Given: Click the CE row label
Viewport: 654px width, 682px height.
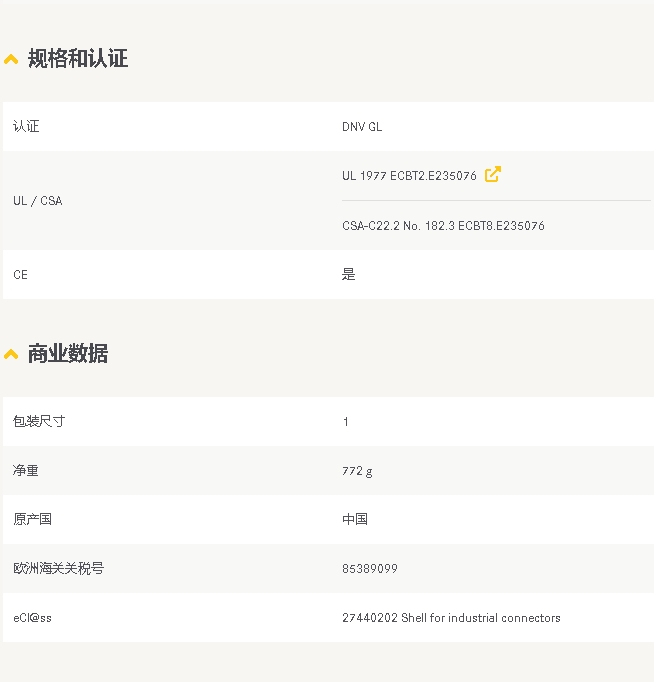Looking at the screenshot, I should [20, 275].
